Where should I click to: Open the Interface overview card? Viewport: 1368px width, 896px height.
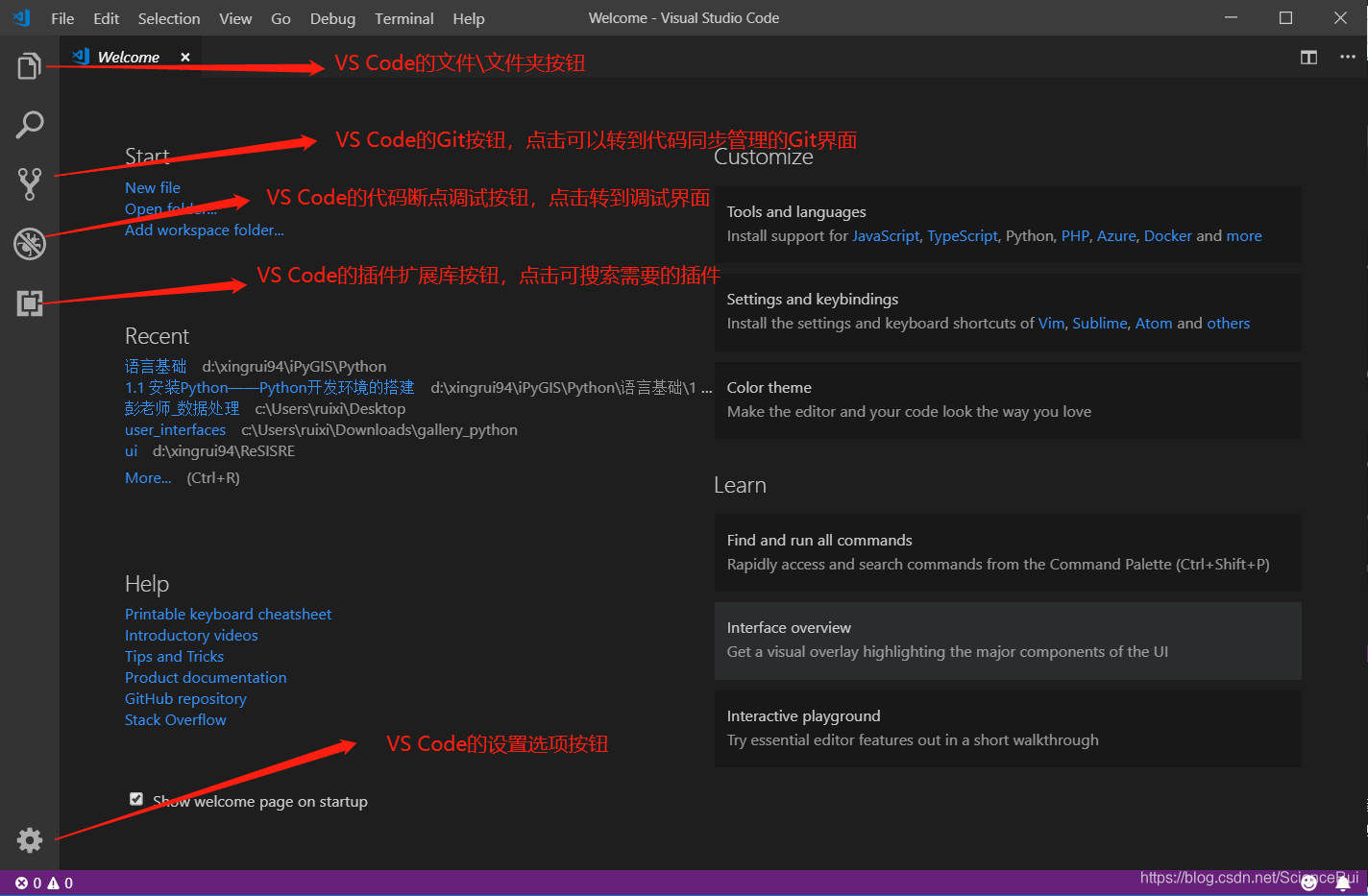click(x=1008, y=641)
